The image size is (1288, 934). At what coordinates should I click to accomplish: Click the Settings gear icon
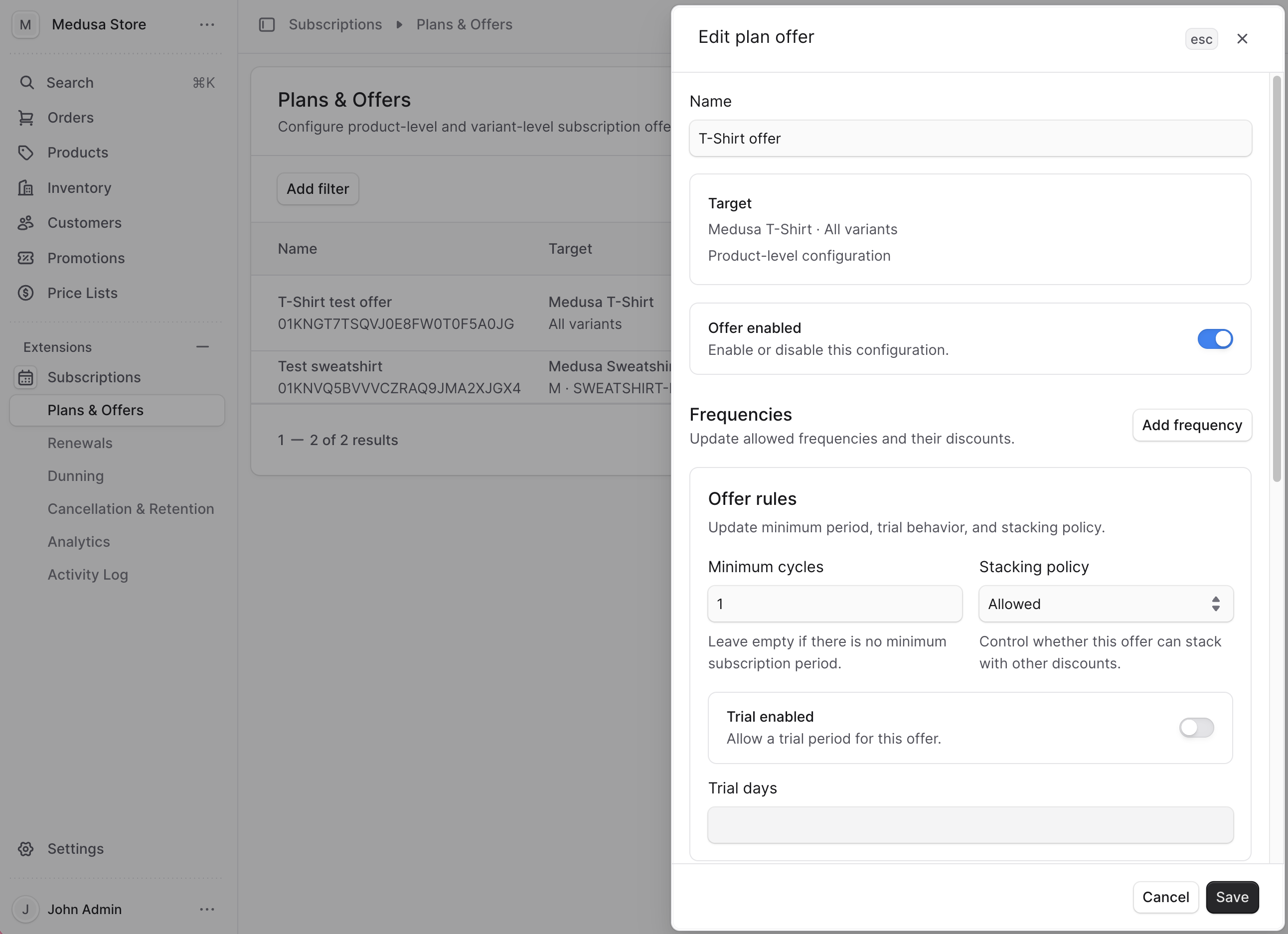point(26,849)
